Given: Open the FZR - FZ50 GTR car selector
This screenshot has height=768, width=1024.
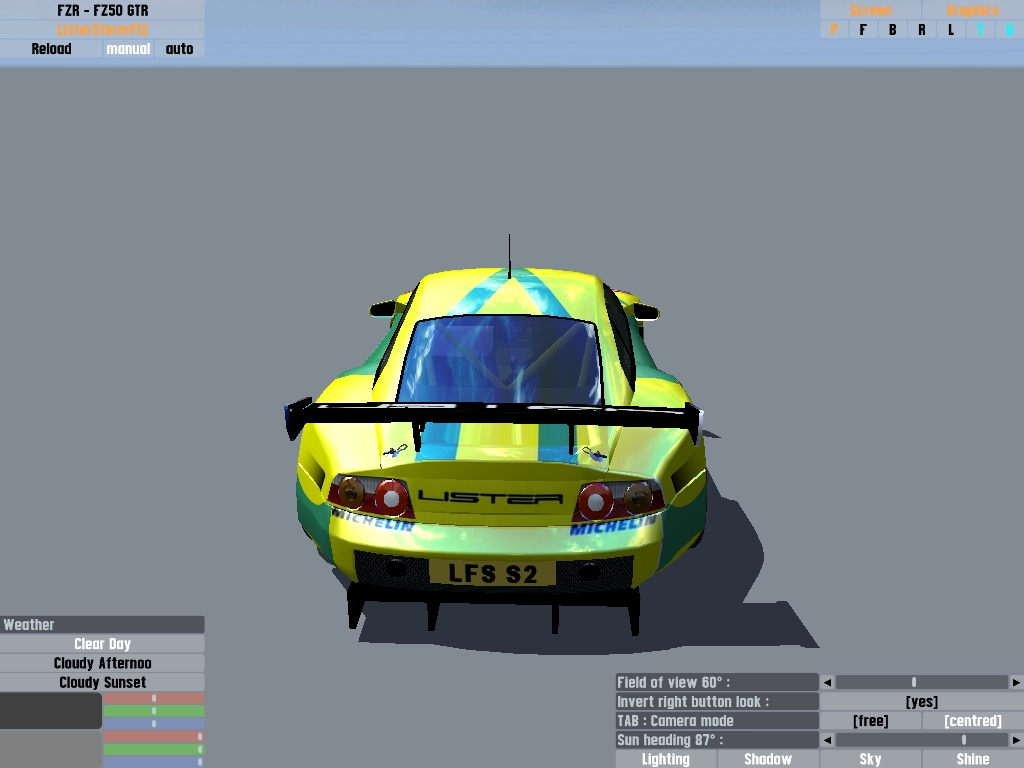Looking at the screenshot, I should (103, 10).
